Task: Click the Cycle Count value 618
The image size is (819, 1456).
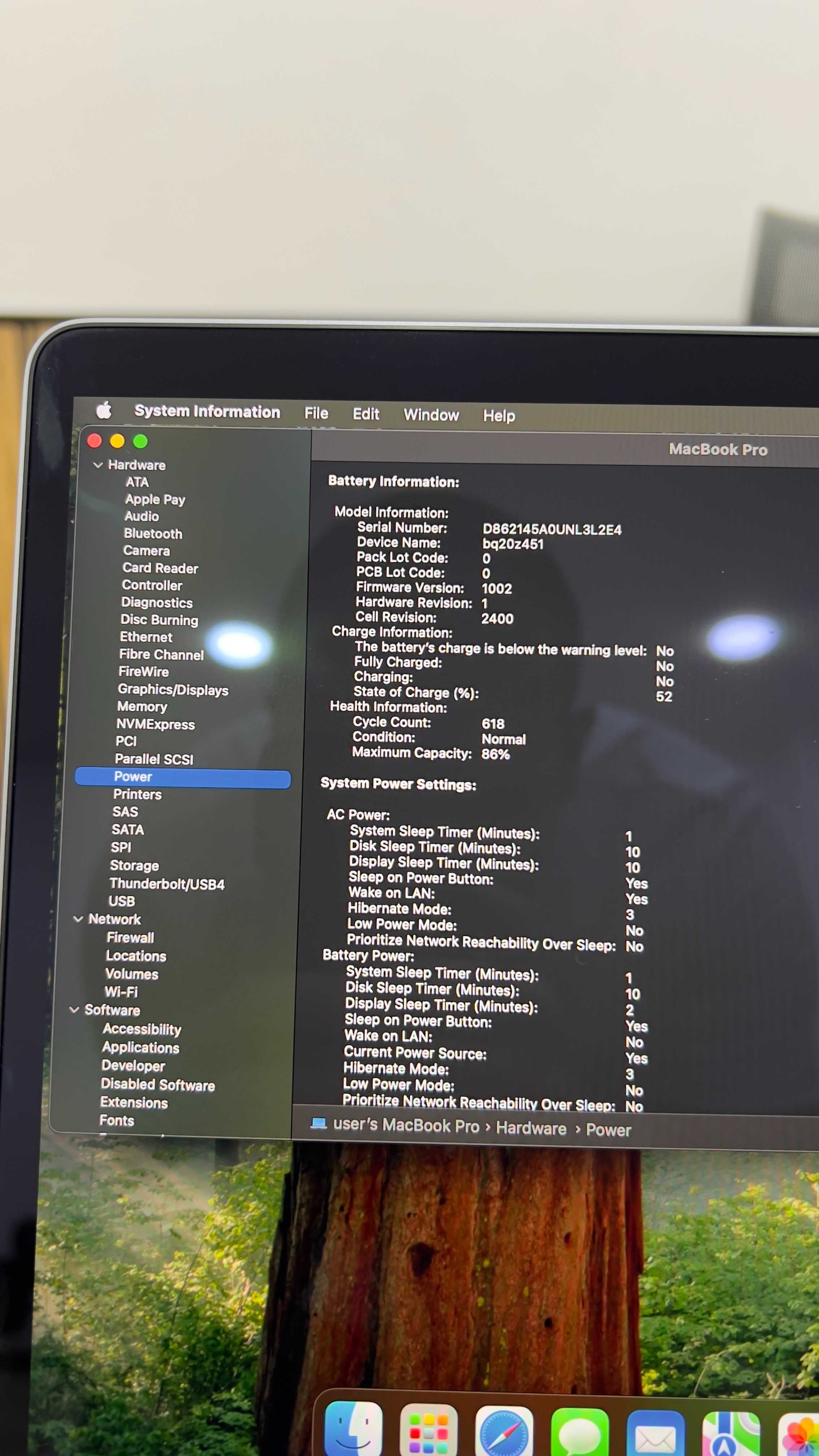Action: 493,724
